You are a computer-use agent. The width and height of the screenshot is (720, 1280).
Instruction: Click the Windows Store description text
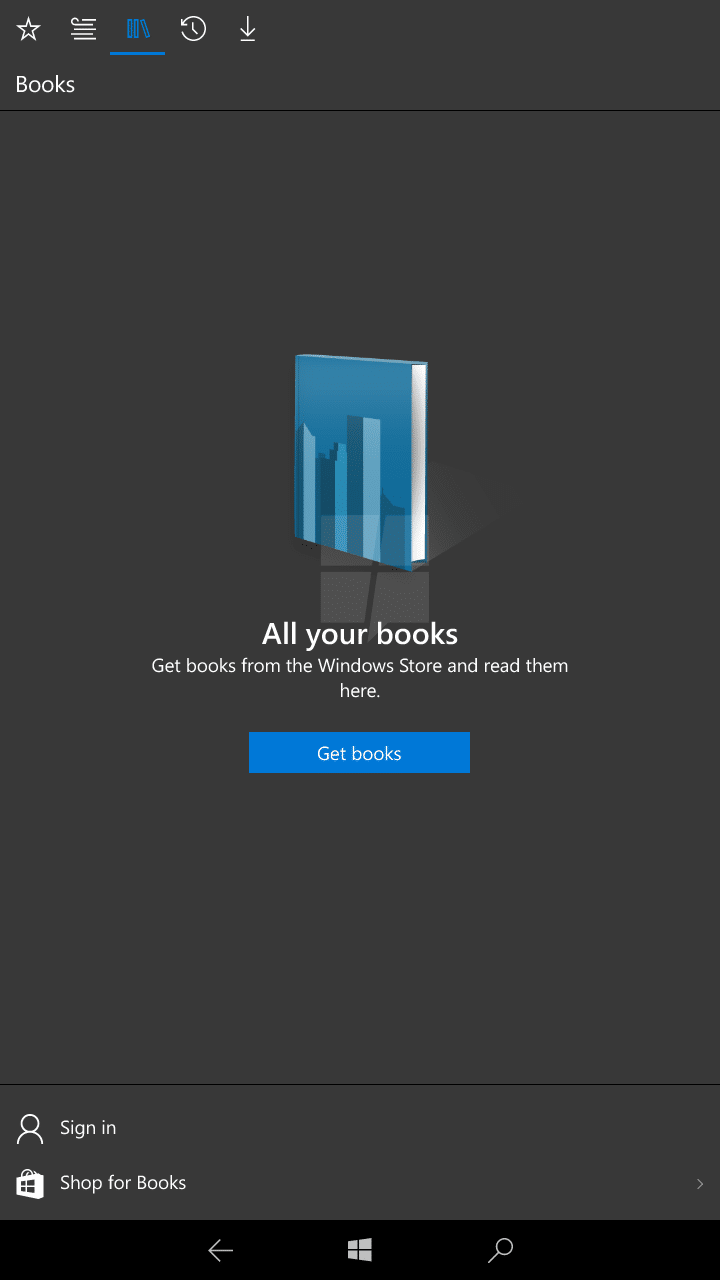click(x=360, y=678)
